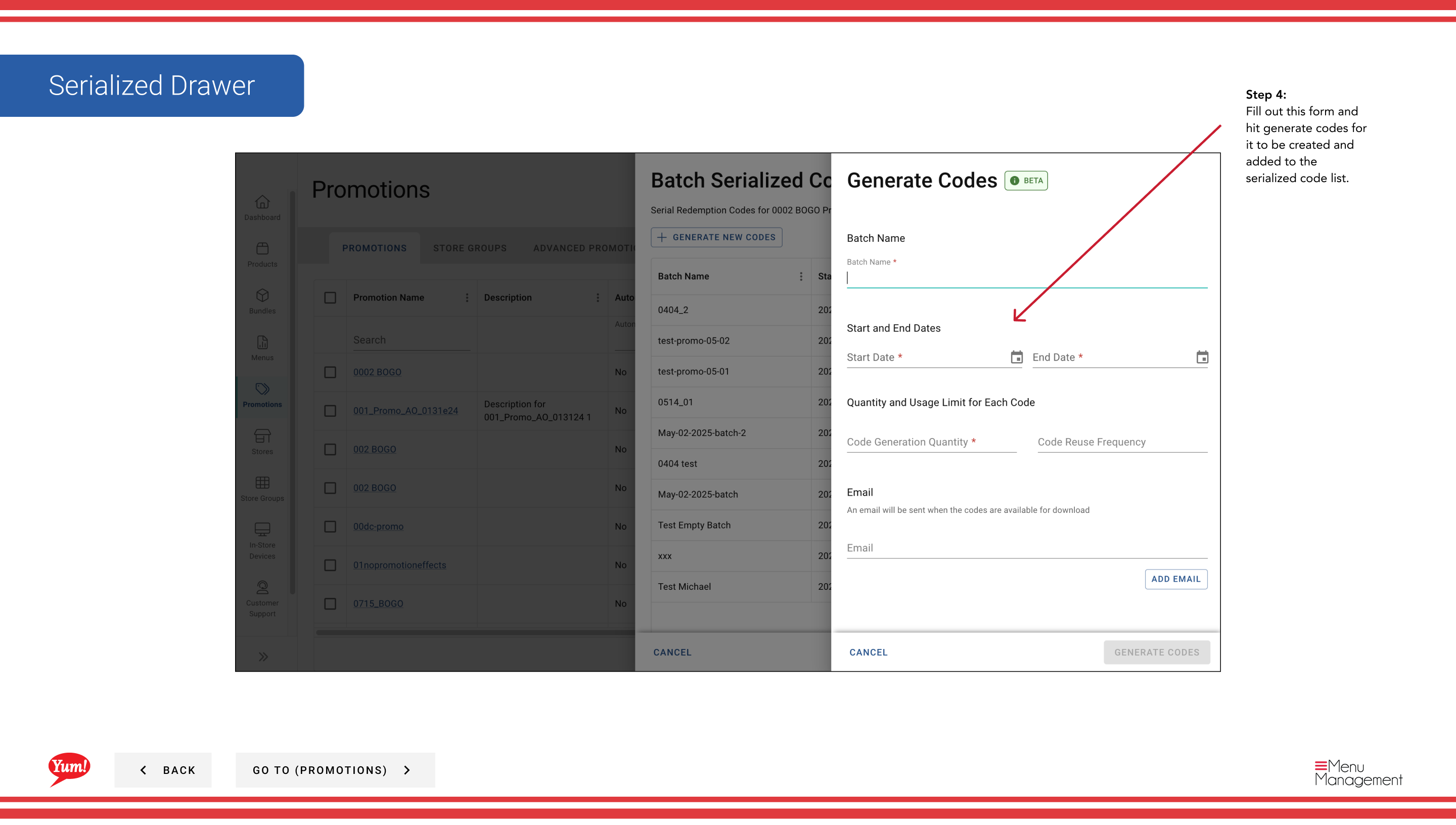Image resolution: width=1456 pixels, height=825 pixels.
Task: Open the 00dc-promo promotion link
Action: pyautogui.click(x=378, y=527)
